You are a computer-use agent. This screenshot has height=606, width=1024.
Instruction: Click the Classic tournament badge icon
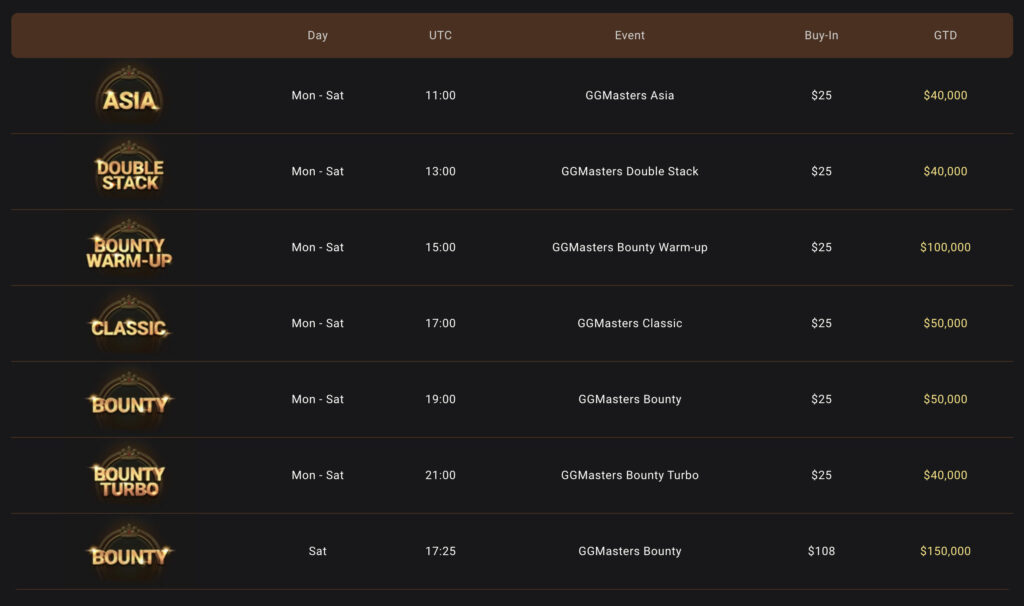[129, 325]
